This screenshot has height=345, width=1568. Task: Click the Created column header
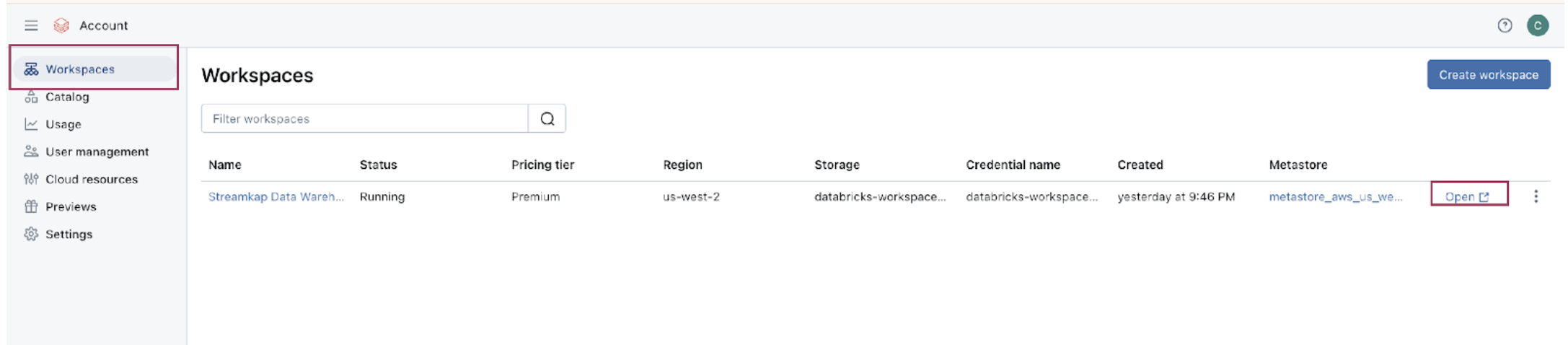[1140, 165]
